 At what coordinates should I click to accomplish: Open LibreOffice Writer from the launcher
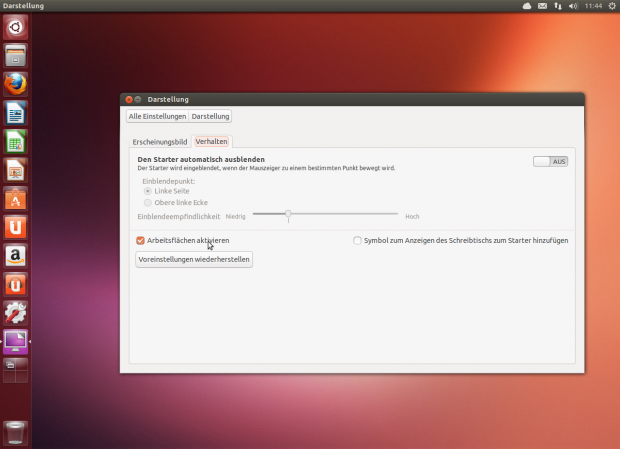click(x=15, y=113)
